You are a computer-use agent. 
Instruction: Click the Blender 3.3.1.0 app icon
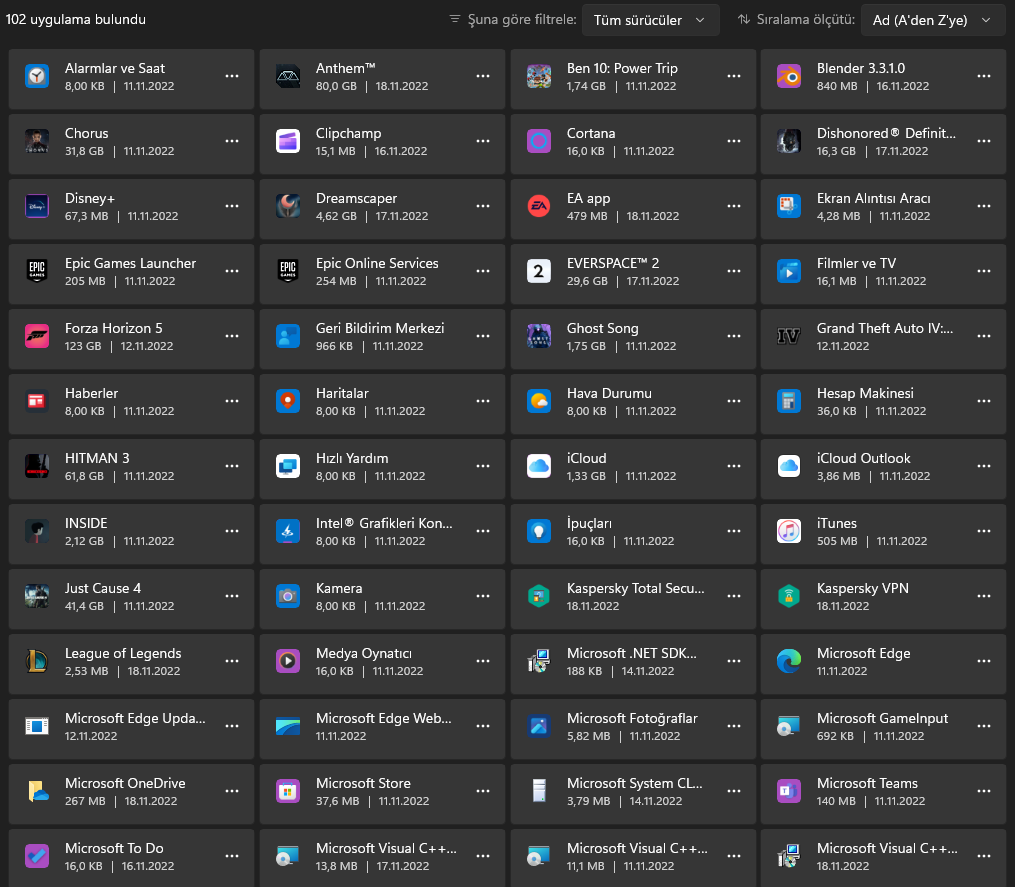pyautogui.click(x=788, y=76)
